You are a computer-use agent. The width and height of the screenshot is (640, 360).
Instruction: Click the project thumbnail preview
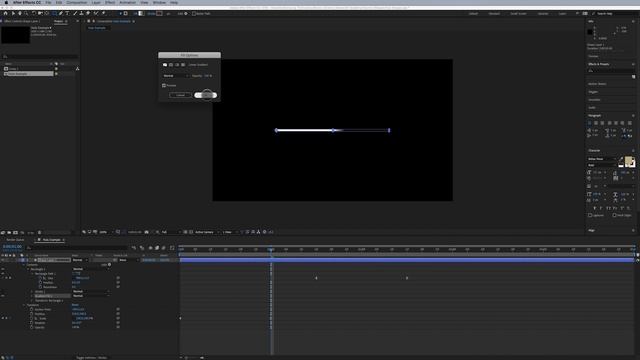[16, 35]
